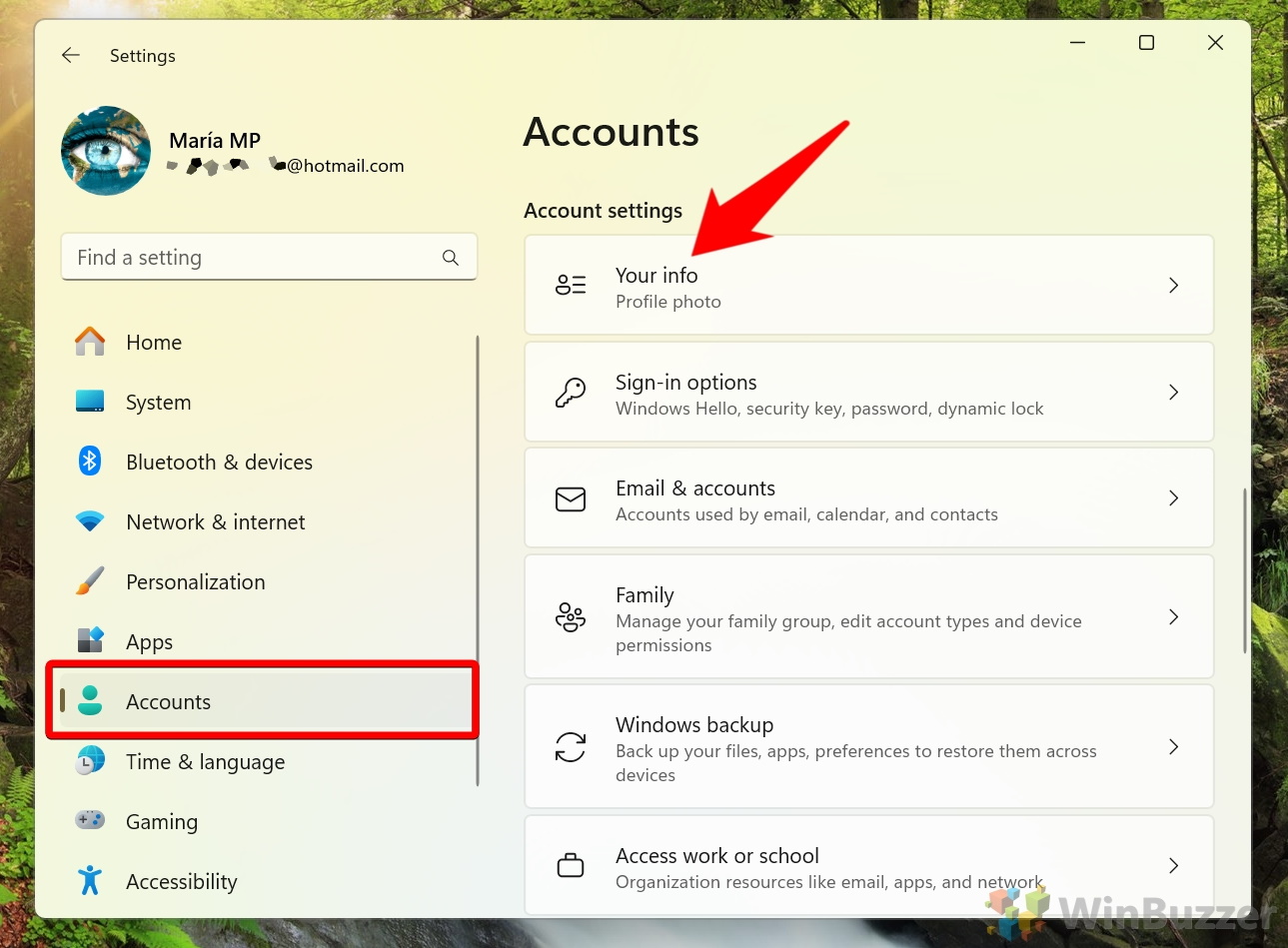The image size is (1288, 948).
Task: Click the Home house icon
Action: [x=90, y=342]
